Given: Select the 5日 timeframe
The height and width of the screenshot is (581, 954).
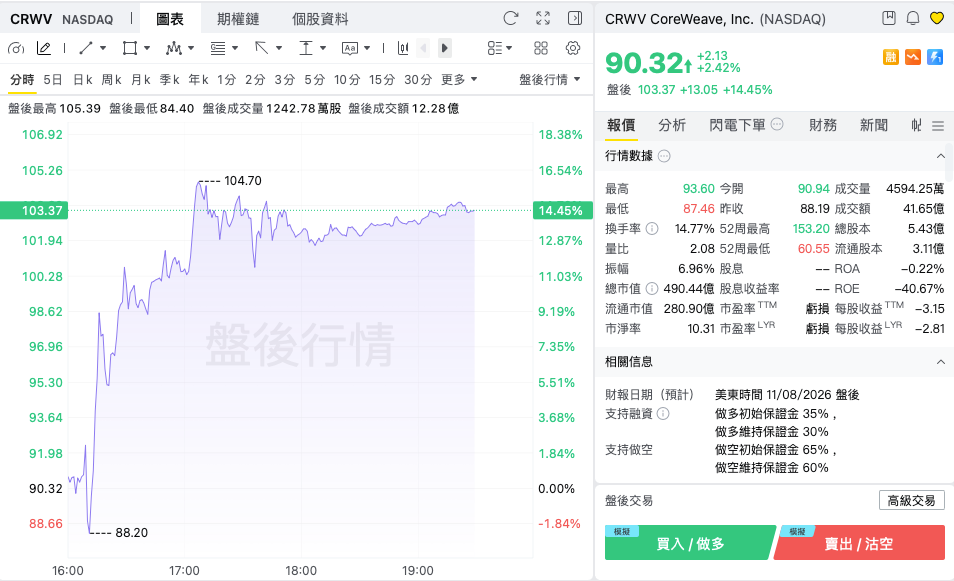Looking at the screenshot, I should (53, 80).
